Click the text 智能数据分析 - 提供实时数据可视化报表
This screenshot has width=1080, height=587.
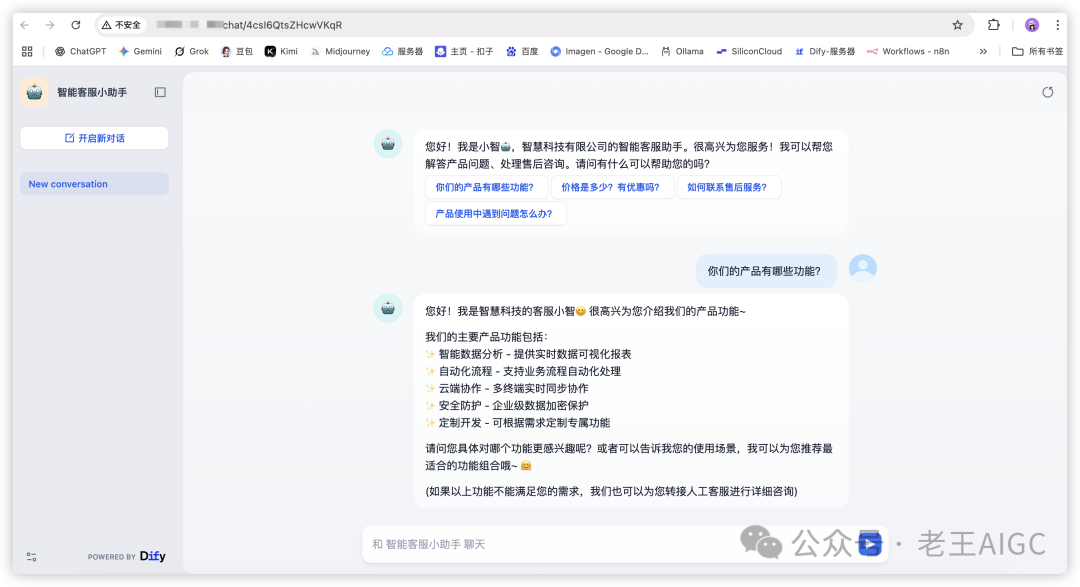[x=534, y=354]
